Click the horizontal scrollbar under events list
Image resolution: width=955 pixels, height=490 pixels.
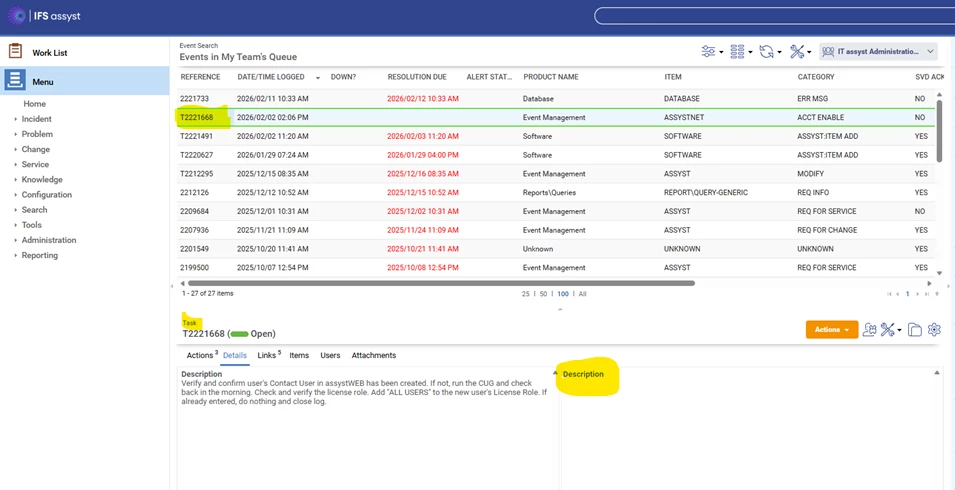[x=437, y=283]
